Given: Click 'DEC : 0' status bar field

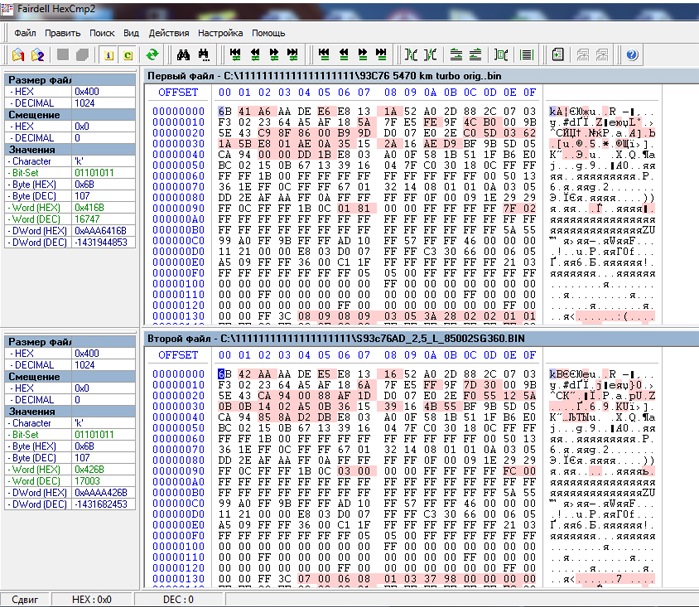Looking at the screenshot, I should tap(178, 599).
